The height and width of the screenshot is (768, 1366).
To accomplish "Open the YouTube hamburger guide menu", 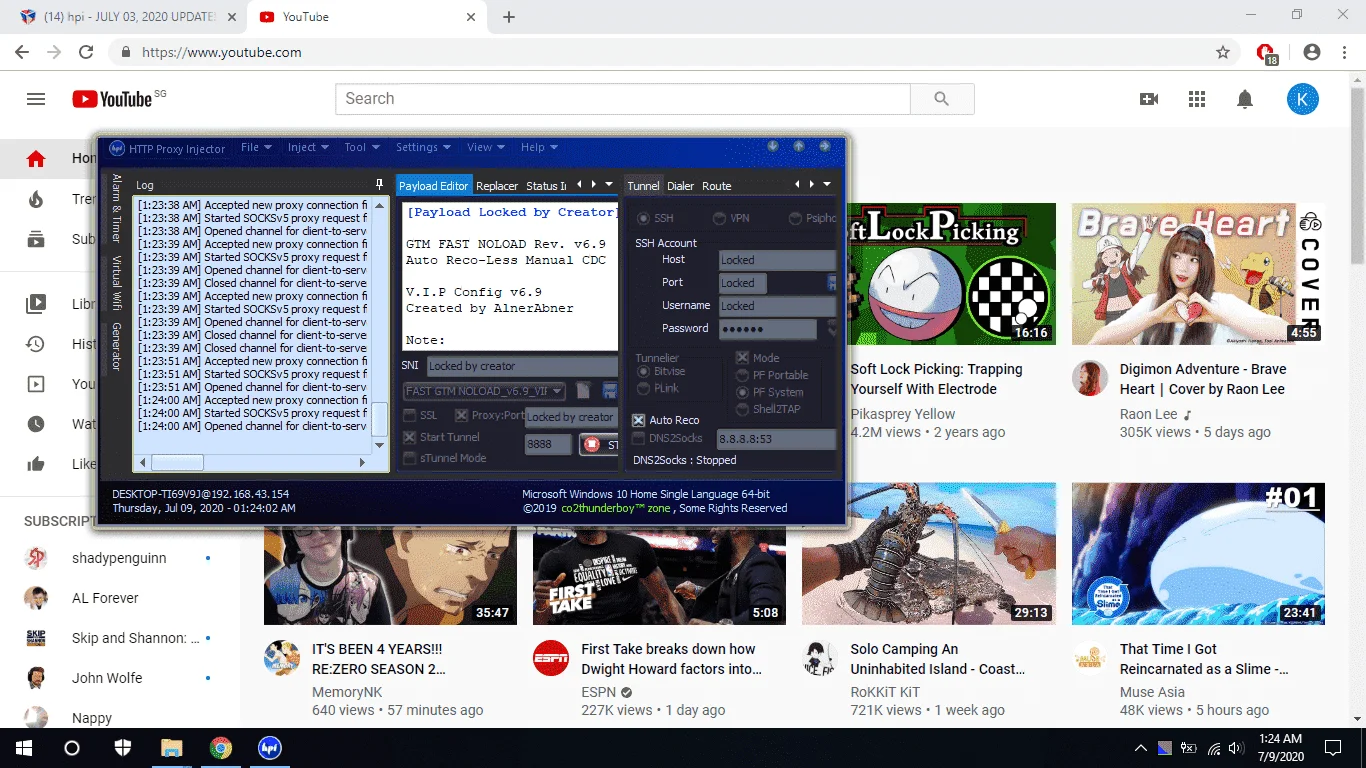I will [x=36, y=99].
